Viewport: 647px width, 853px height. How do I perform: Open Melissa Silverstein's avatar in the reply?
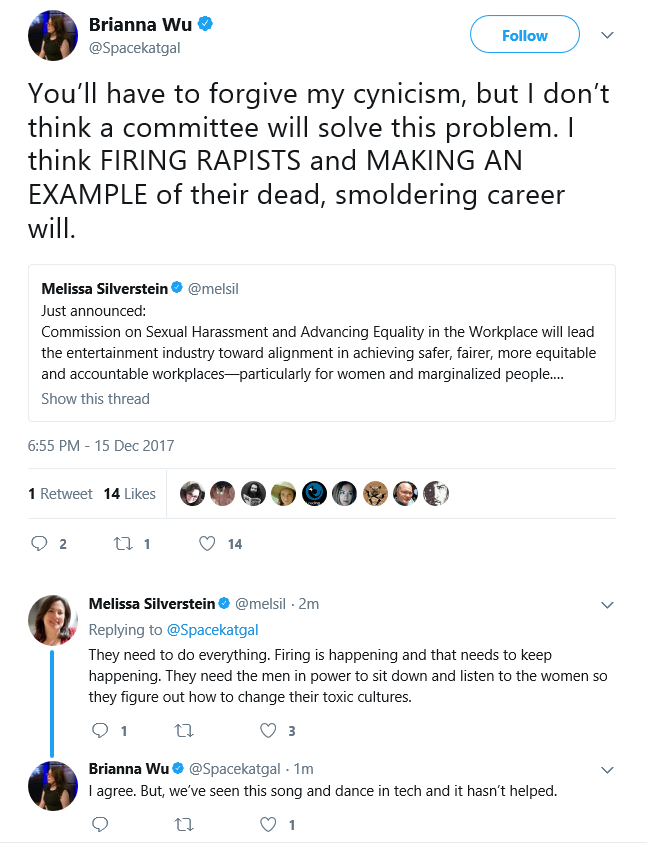53,620
